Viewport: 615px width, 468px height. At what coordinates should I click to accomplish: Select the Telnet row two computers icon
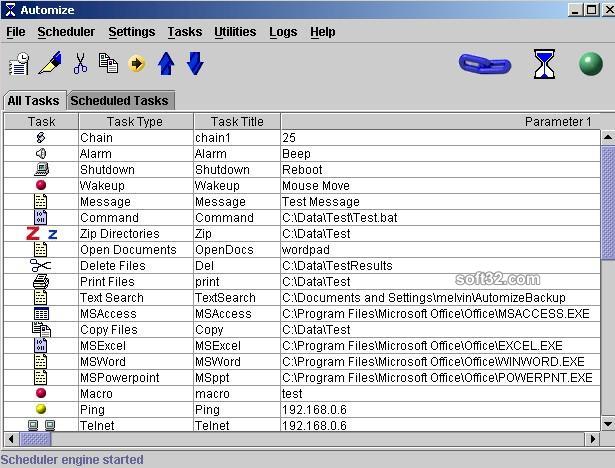(42, 425)
